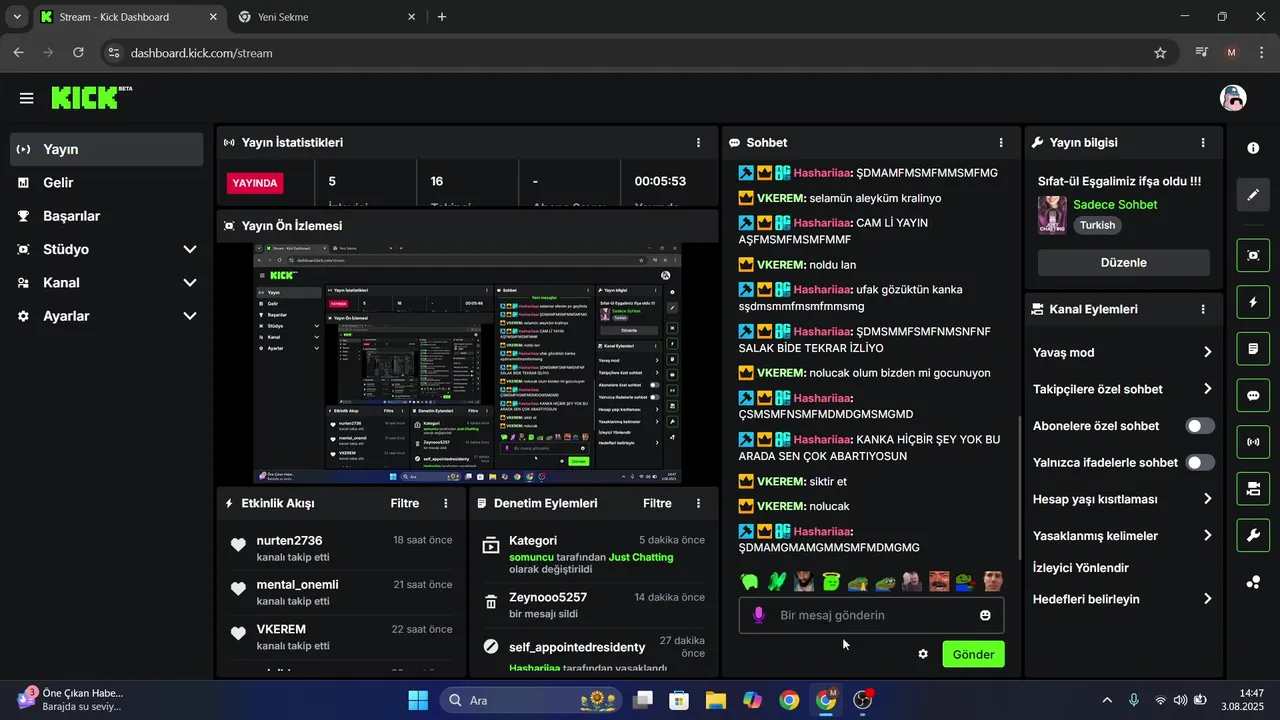1280x720 pixels.
Task: Switch to Yeni Sekme browser tab
Action: [326, 17]
